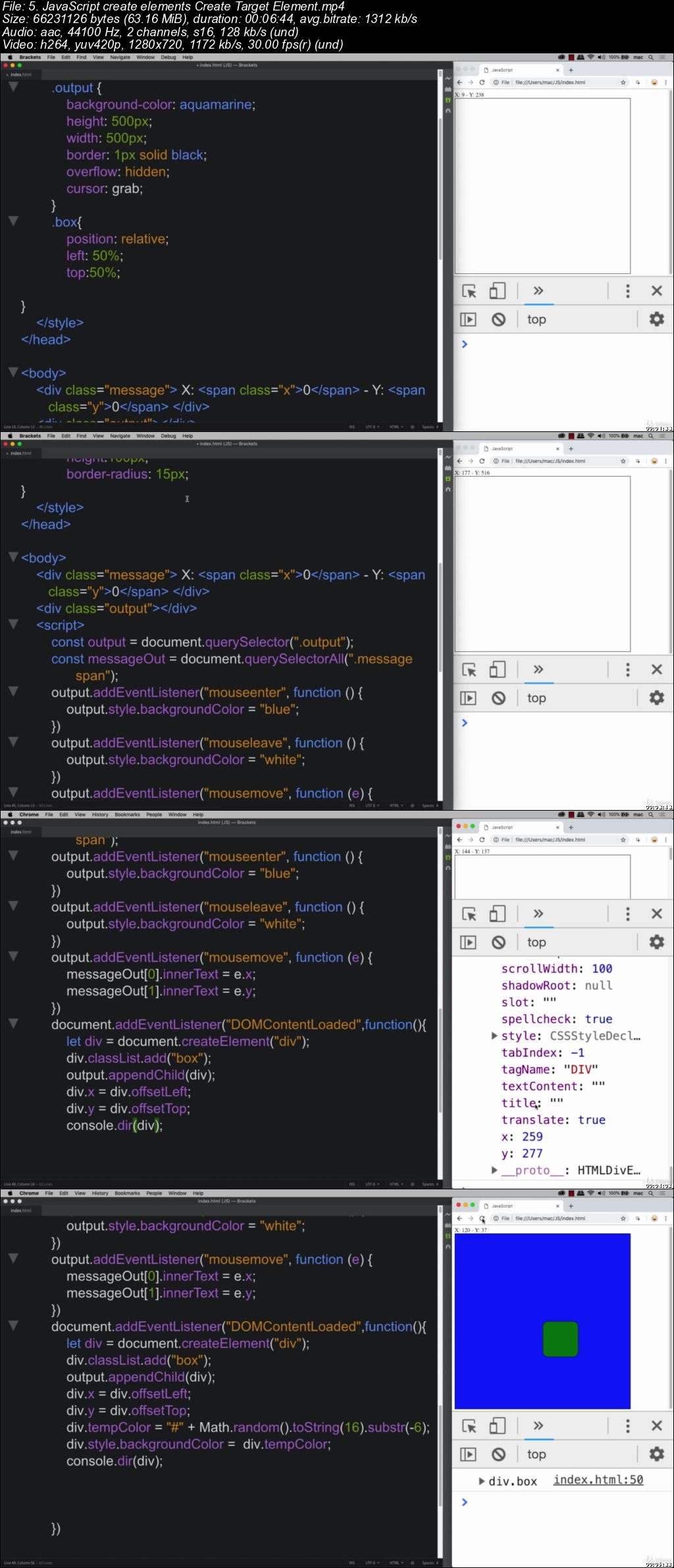
Task: Toggle INS mode in status bar, X: 177 frame
Action: (x=351, y=805)
